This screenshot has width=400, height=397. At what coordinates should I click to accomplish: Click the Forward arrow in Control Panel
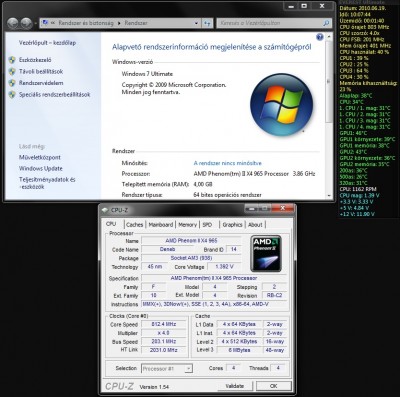(x=26, y=23)
